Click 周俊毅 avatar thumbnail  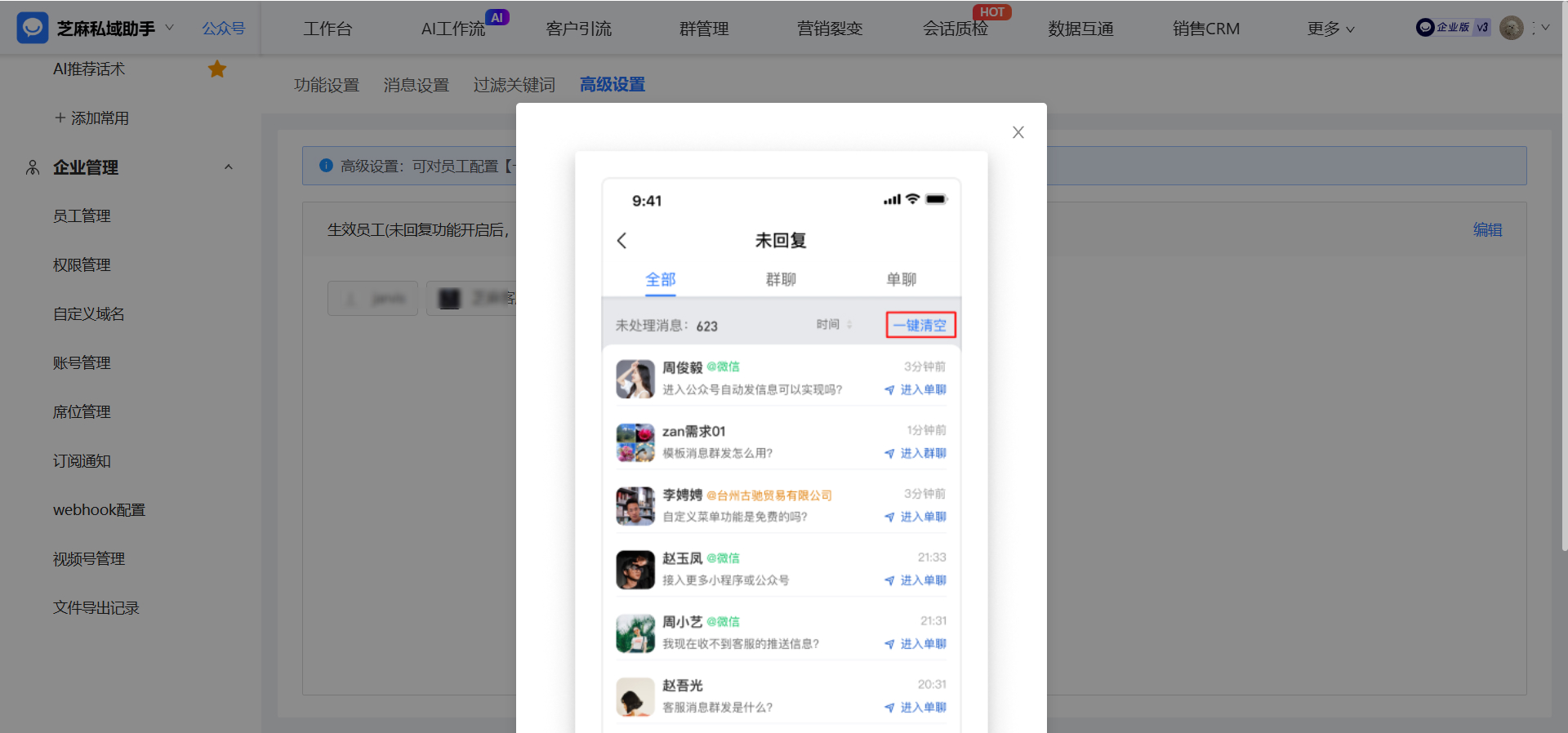[x=635, y=379]
